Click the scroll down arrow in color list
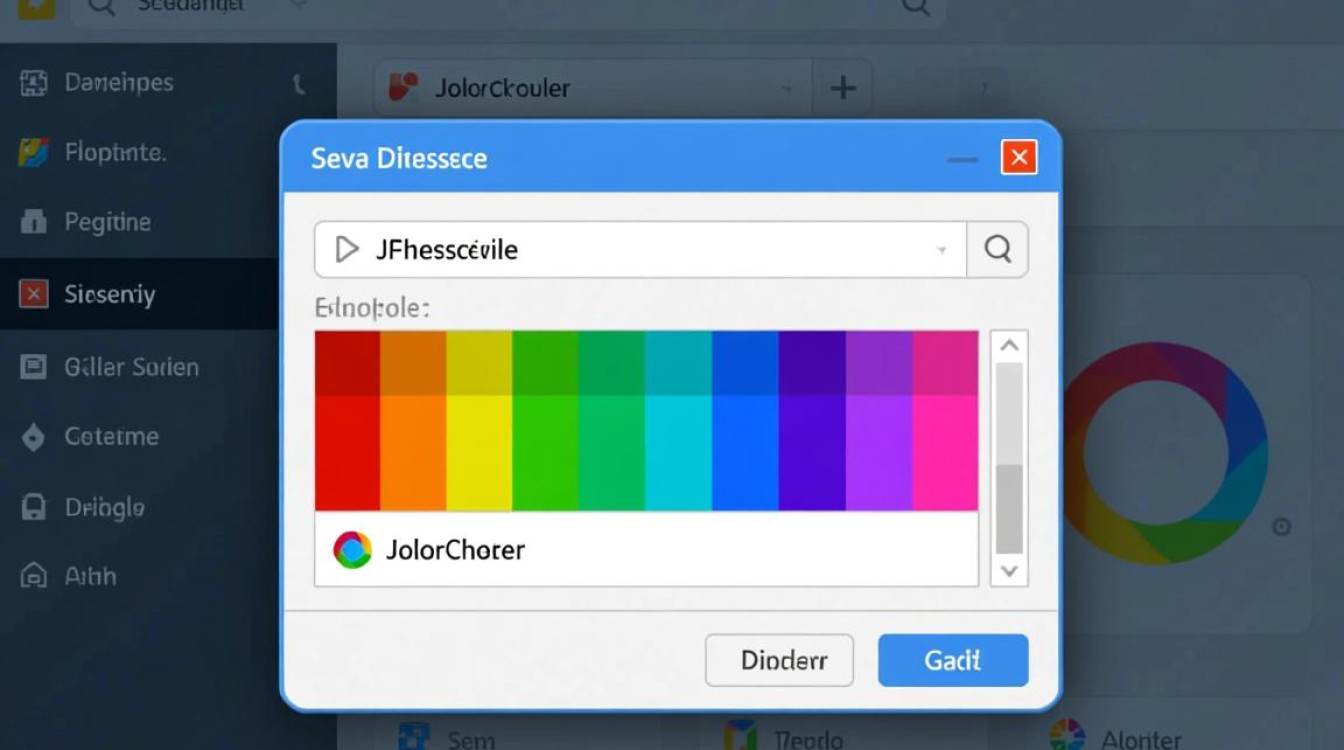This screenshot has height=750, width=1344. point(1009,571)
